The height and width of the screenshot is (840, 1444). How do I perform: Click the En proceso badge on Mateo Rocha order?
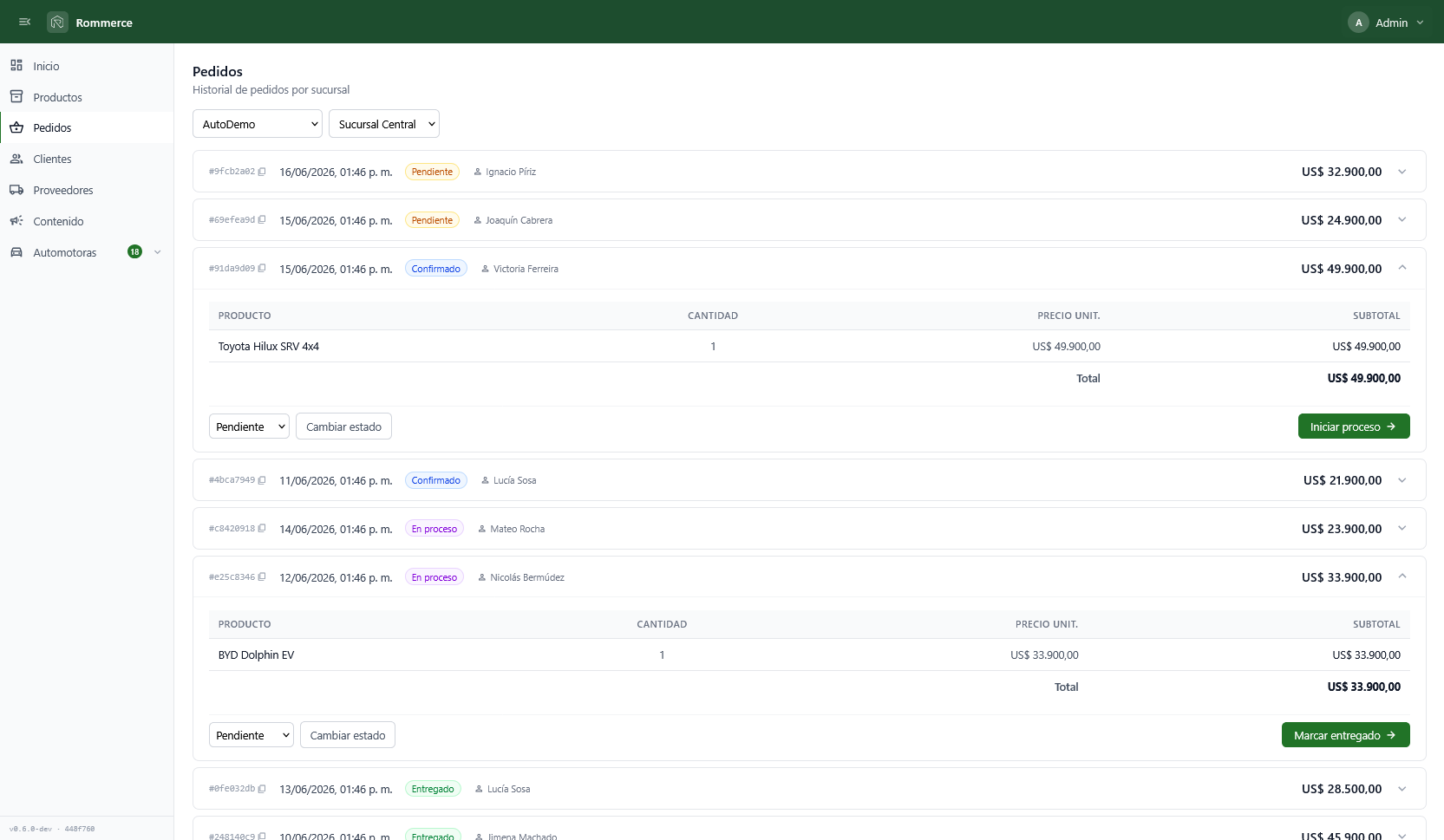pyautogui.click(x=435, y=529)
